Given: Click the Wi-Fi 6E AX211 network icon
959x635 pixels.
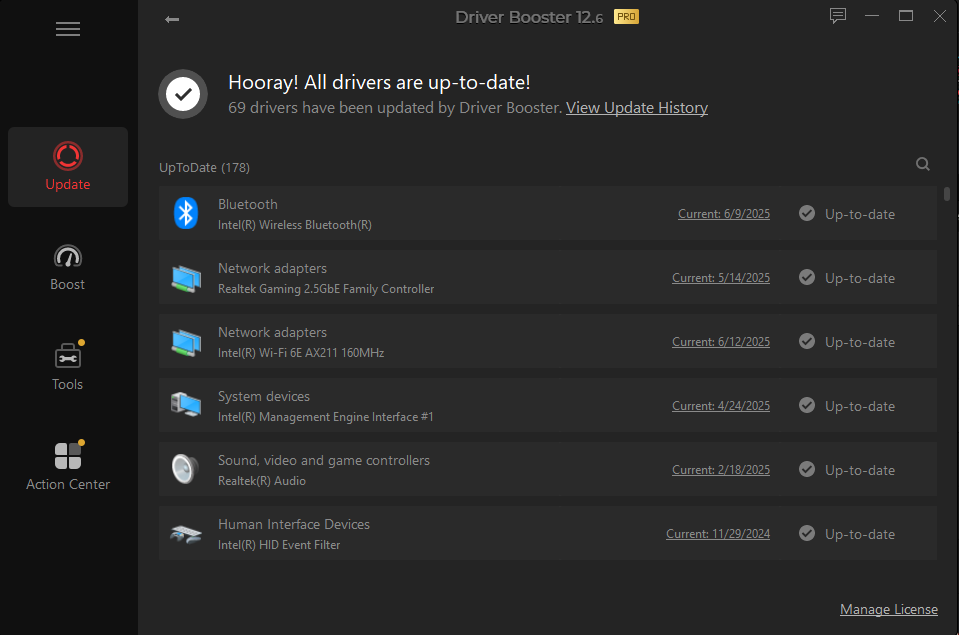Looking at the screenshot, I should [x=186, y=343].
